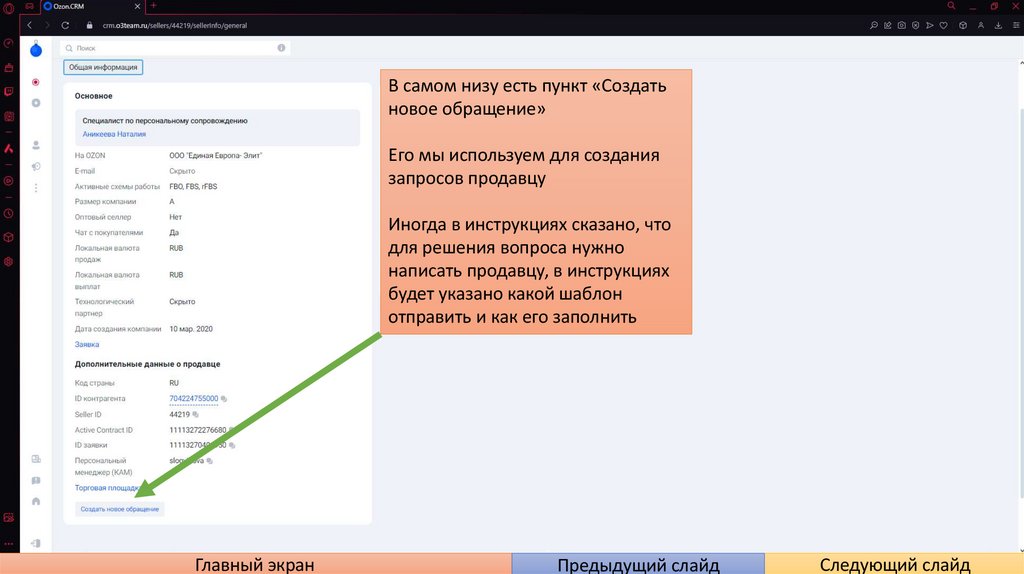Reload the page
1024x574 pixels.
click(x=65, y=25)
